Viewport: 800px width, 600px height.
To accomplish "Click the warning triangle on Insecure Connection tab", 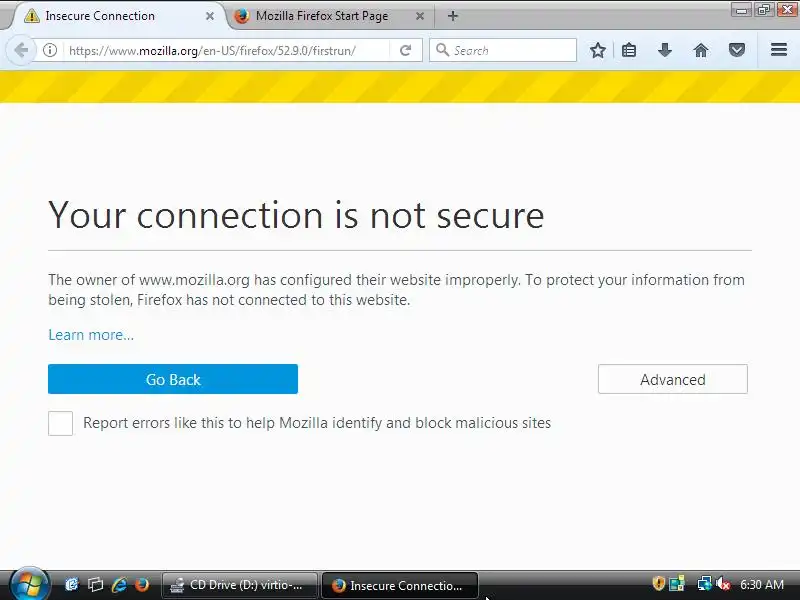I will (x=32, y=16).
